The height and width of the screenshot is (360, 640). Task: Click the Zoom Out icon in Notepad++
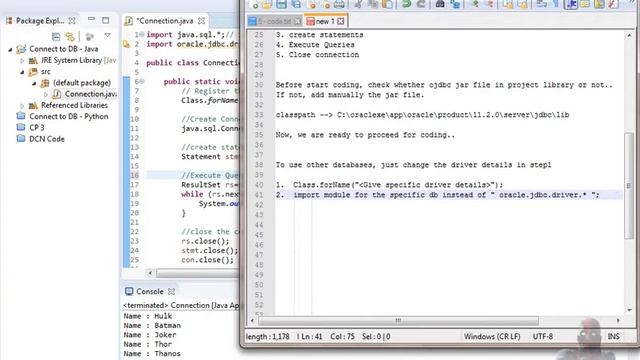click(x=490, y=4)
